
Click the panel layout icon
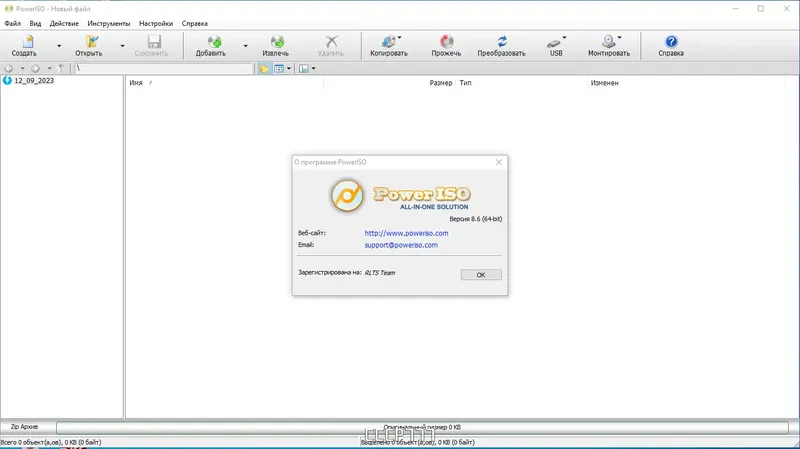click(x=304, y=68)
